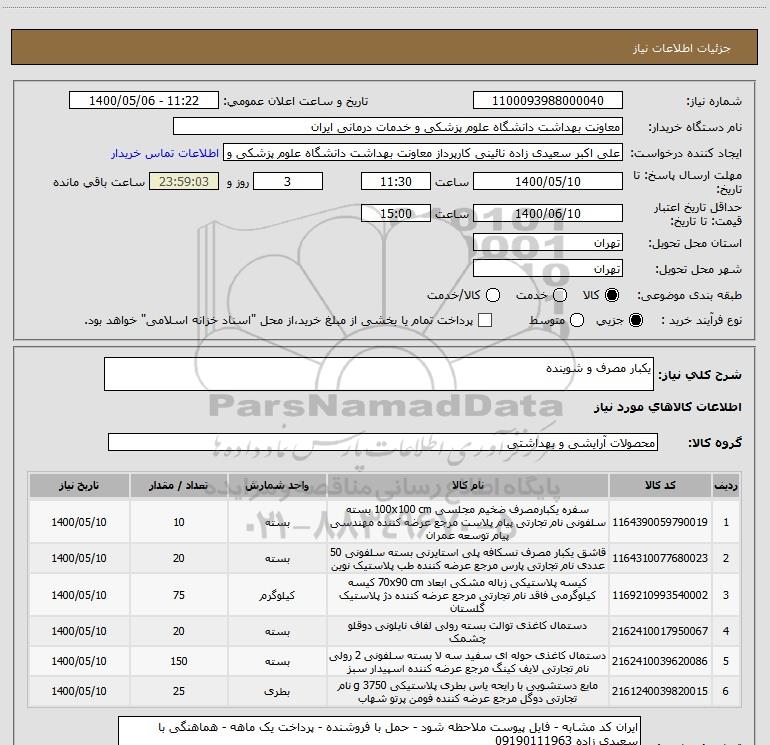Click the تاریخ نیاز column header

pyautogui.click(x=79, y=486)
